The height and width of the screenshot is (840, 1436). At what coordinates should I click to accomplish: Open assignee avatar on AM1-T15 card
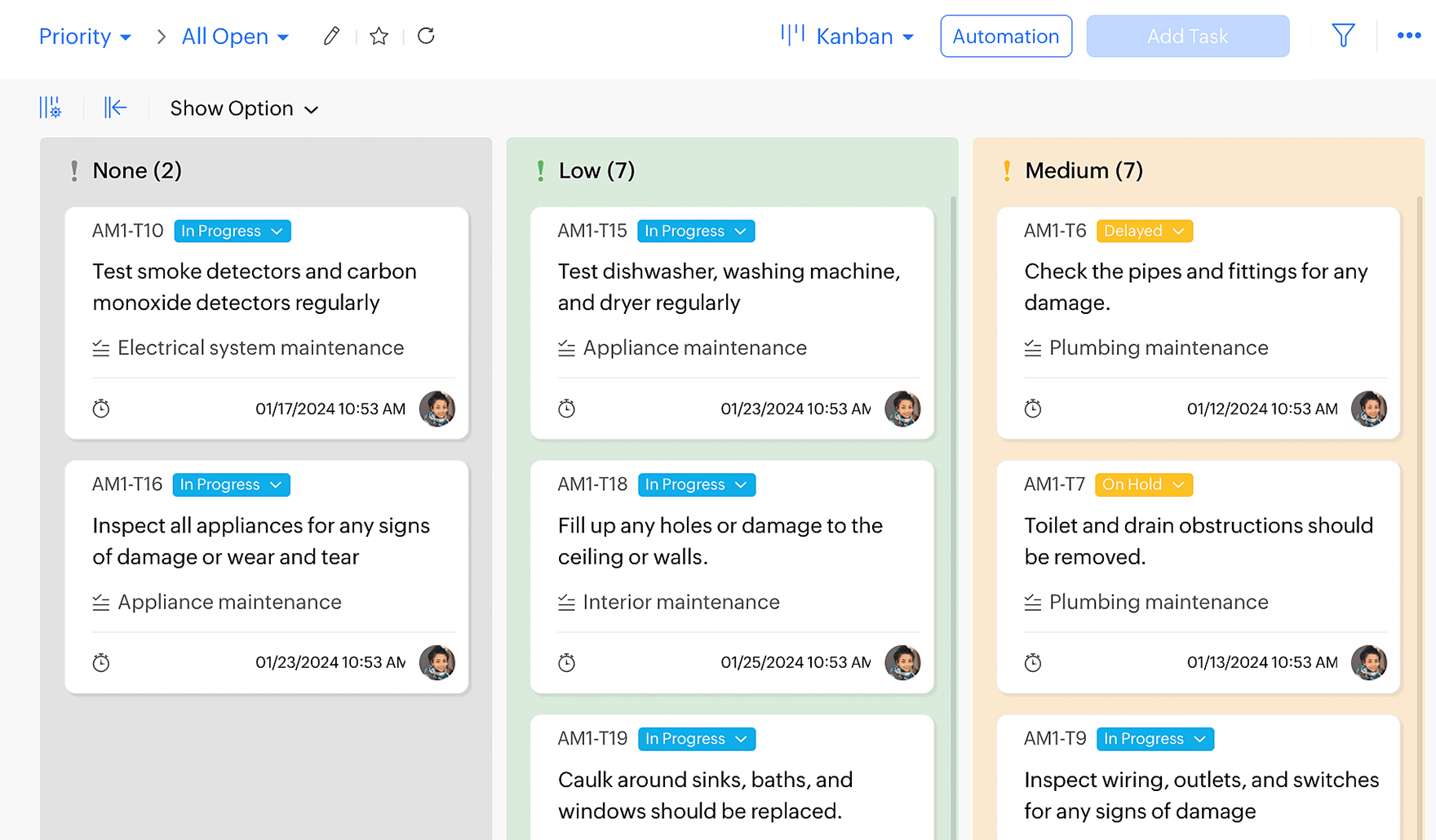[x=902, y=409]
